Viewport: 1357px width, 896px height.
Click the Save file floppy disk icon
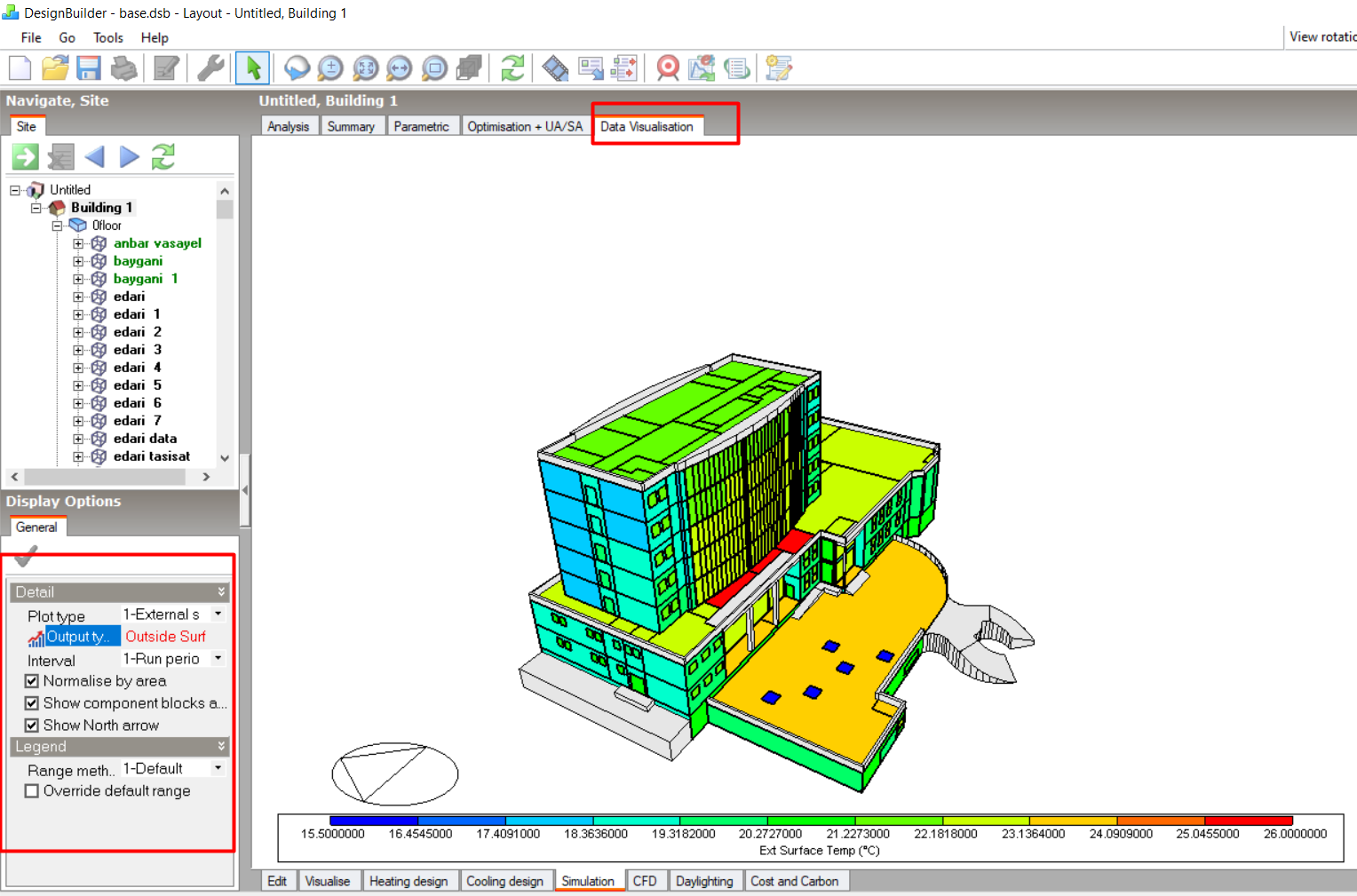89,68
